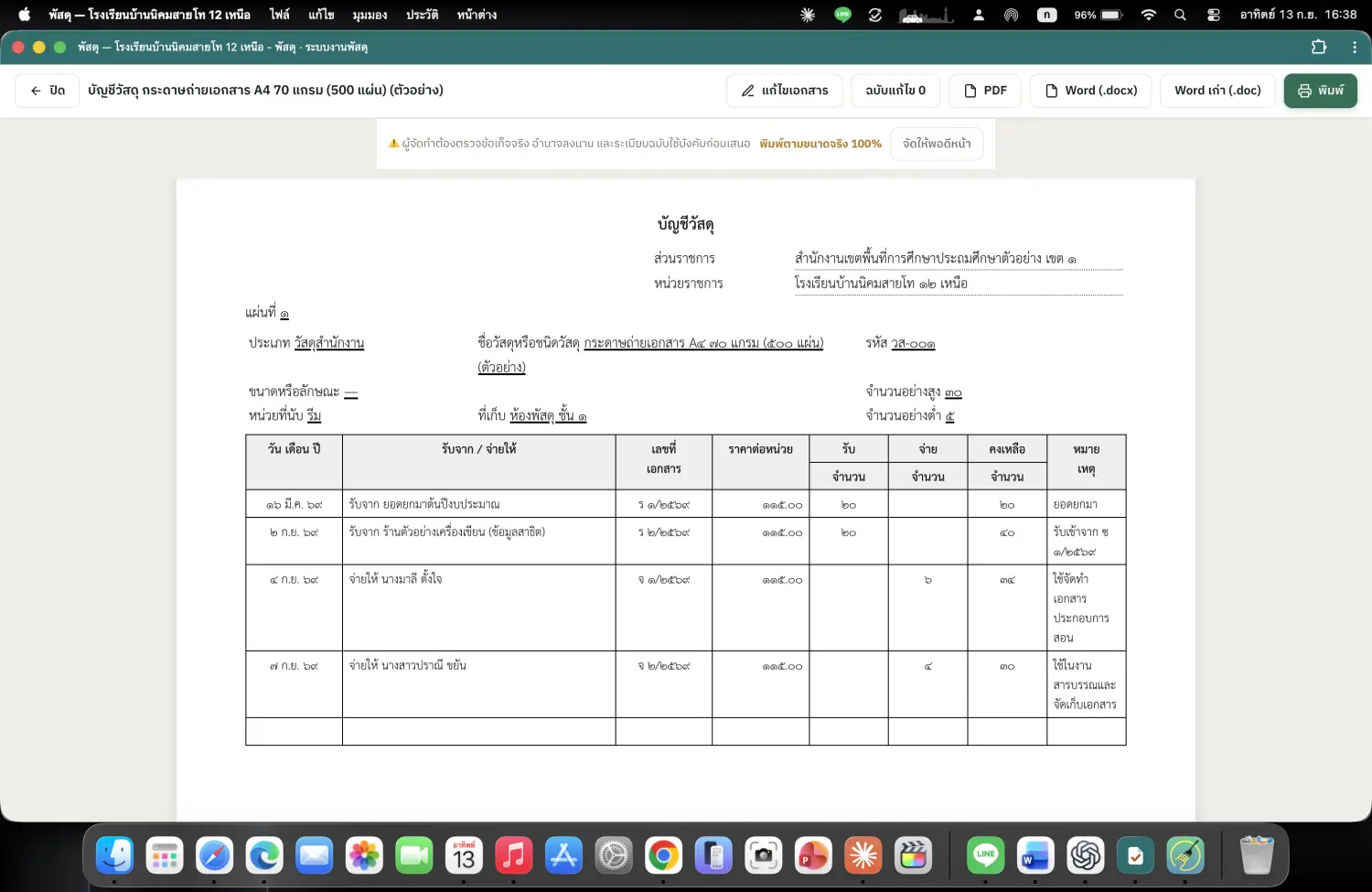Open ChatGPT from the Dock

coord(1085,856)
